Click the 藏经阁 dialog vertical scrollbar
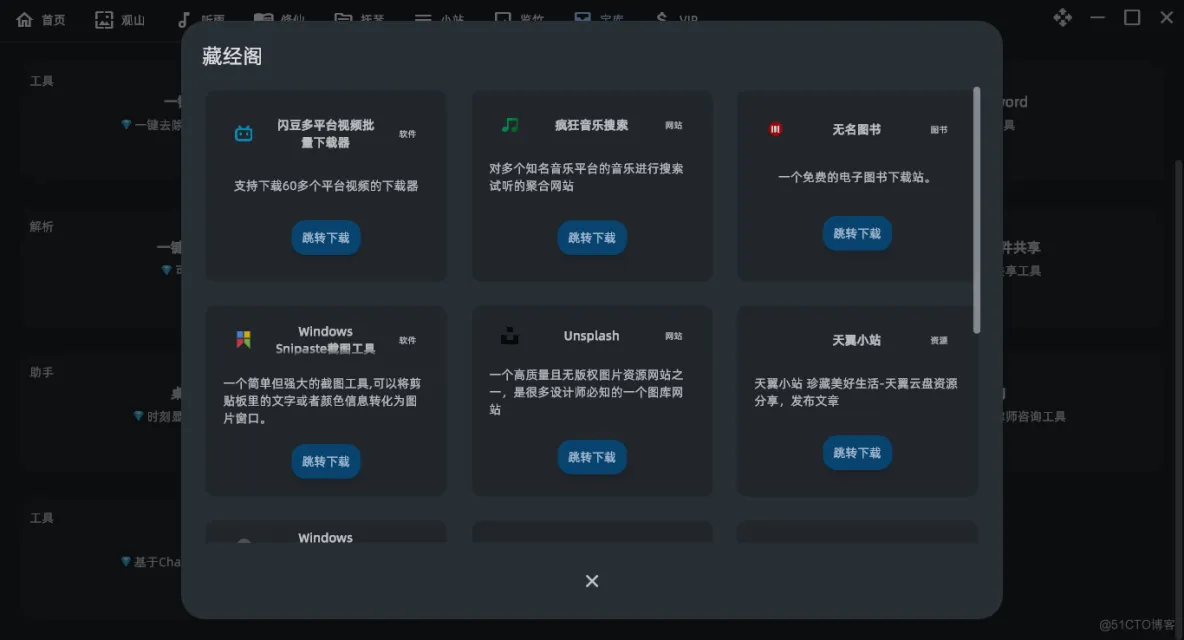1184x640 pixels. pos(976,210)
